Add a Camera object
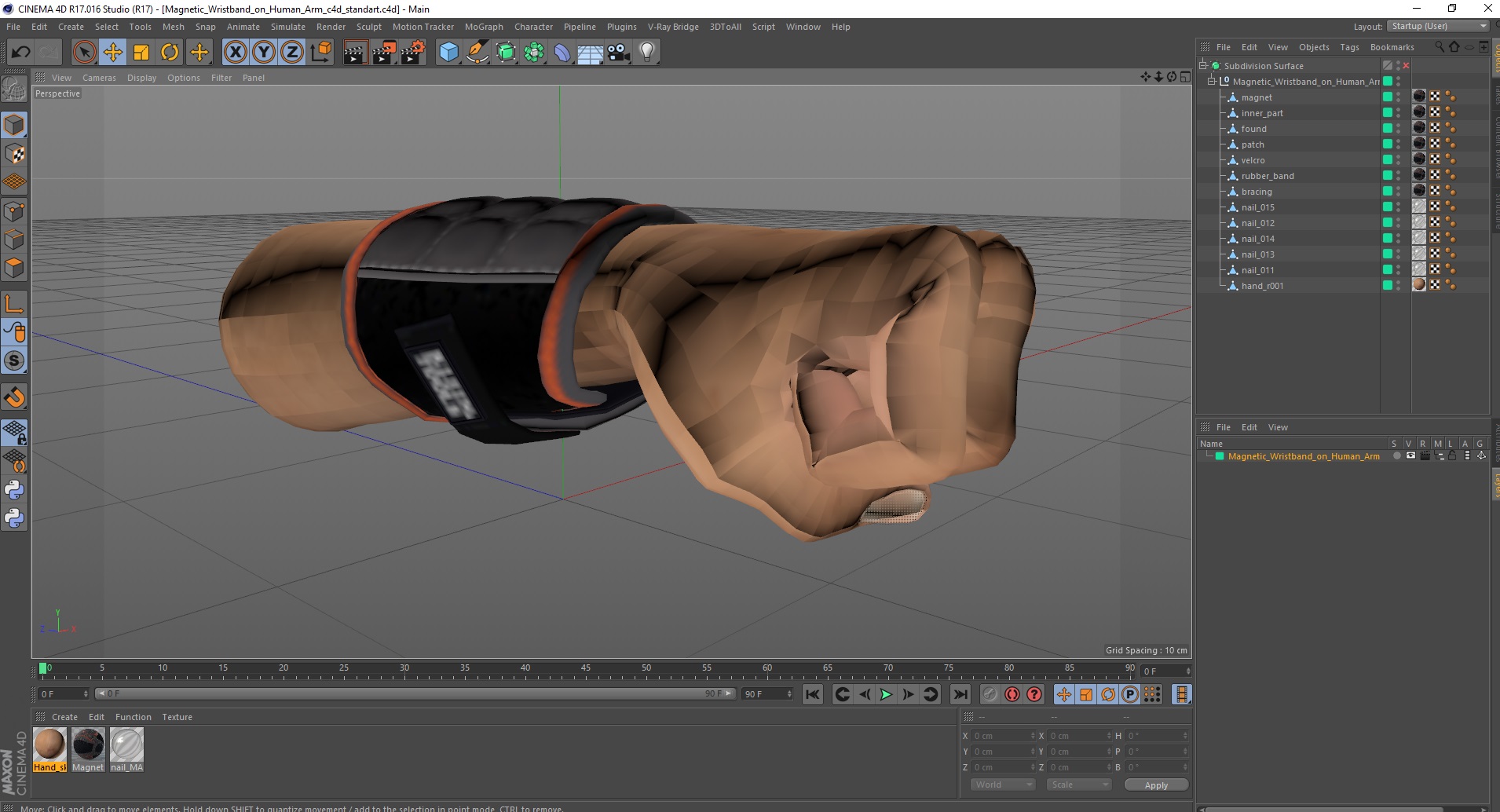The width and height of the screenshot is (1500, 812). (619, 53)
